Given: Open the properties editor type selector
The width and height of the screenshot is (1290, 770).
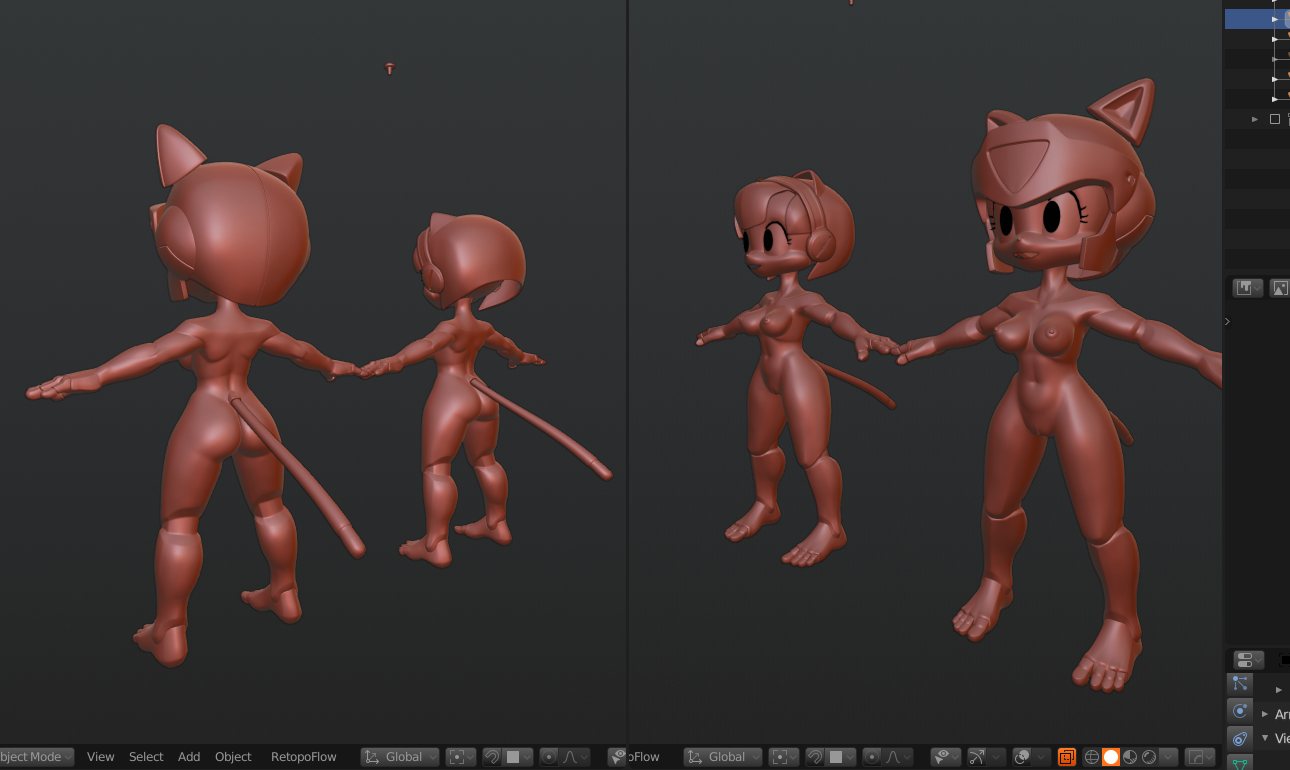Looking at the screenshot, I should point(1248,660).
